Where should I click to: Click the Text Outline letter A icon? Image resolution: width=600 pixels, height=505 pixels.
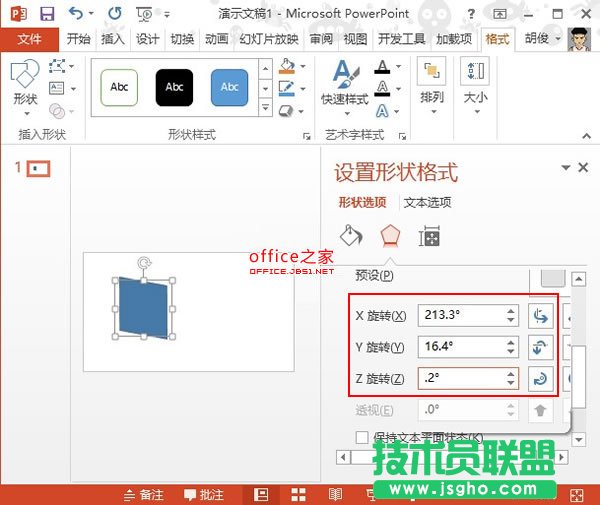coord(382,88)
